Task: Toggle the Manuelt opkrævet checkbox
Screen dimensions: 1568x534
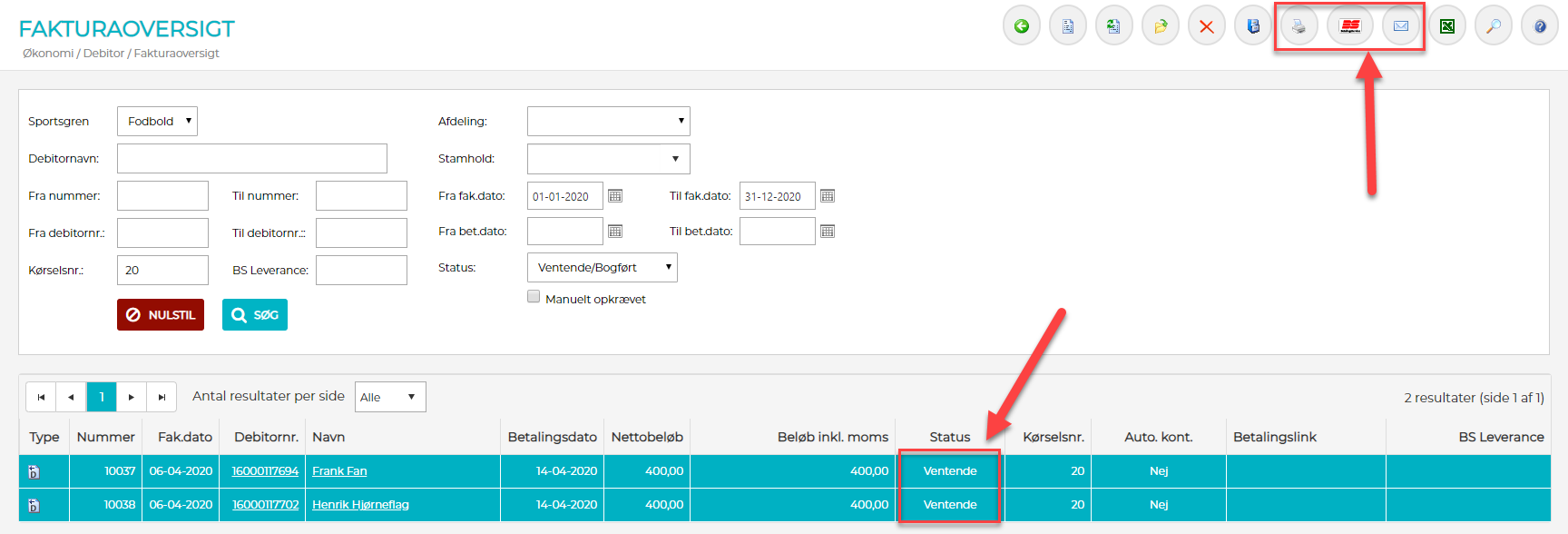Action: [534, 297]
